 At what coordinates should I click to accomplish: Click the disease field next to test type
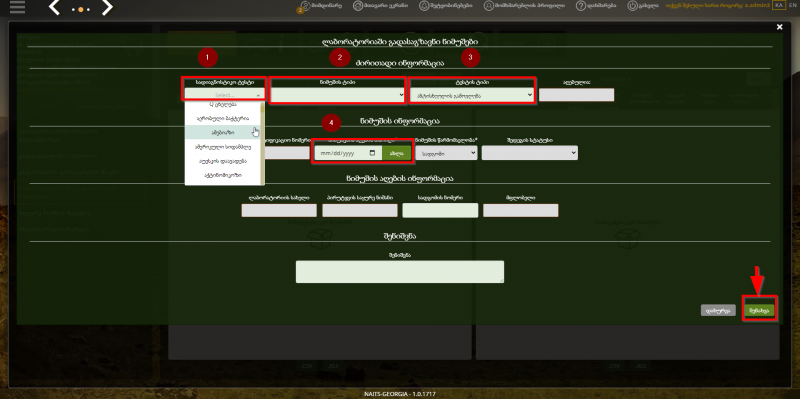pos(577,95)
